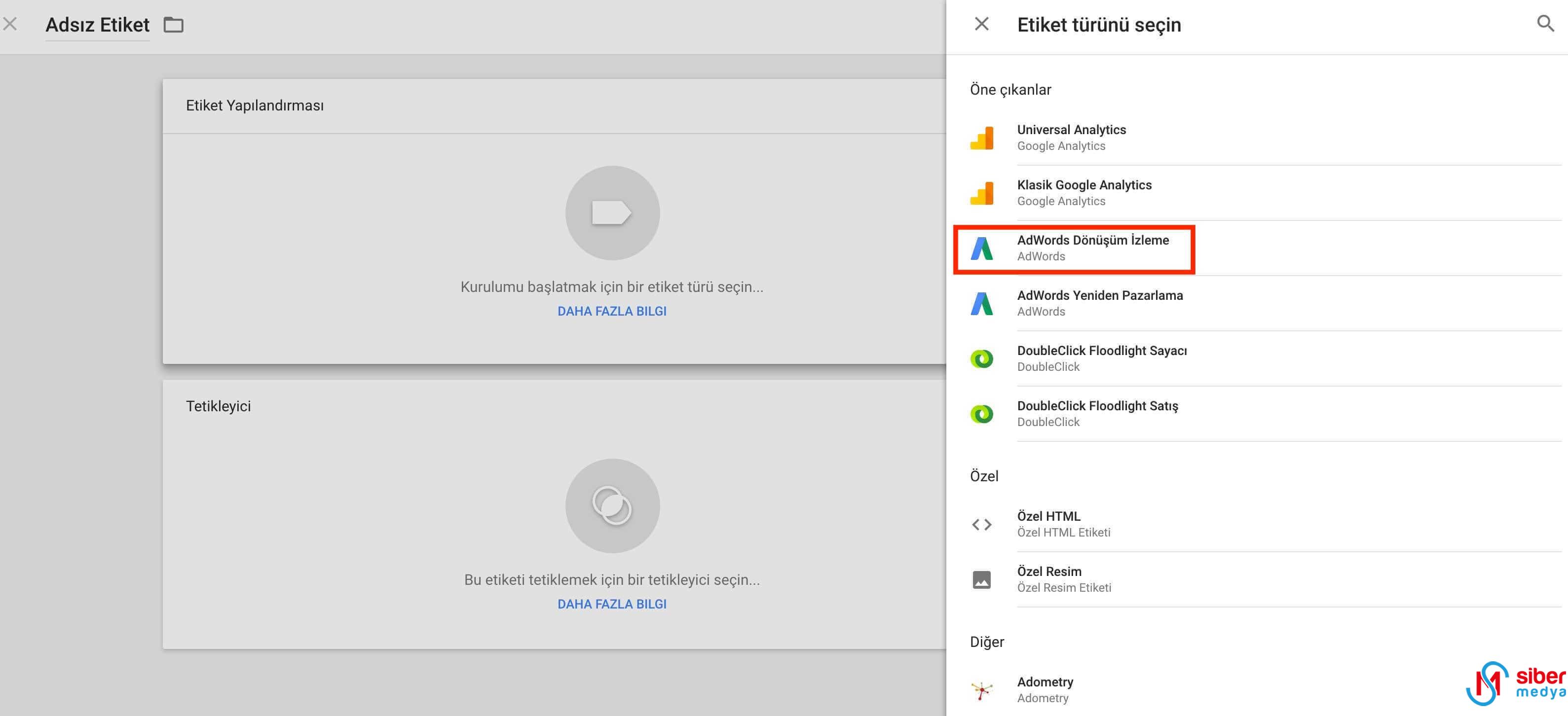
Task: Click the Universal Analytics icon
Action: pyautogui.click(x=981, y=138)
